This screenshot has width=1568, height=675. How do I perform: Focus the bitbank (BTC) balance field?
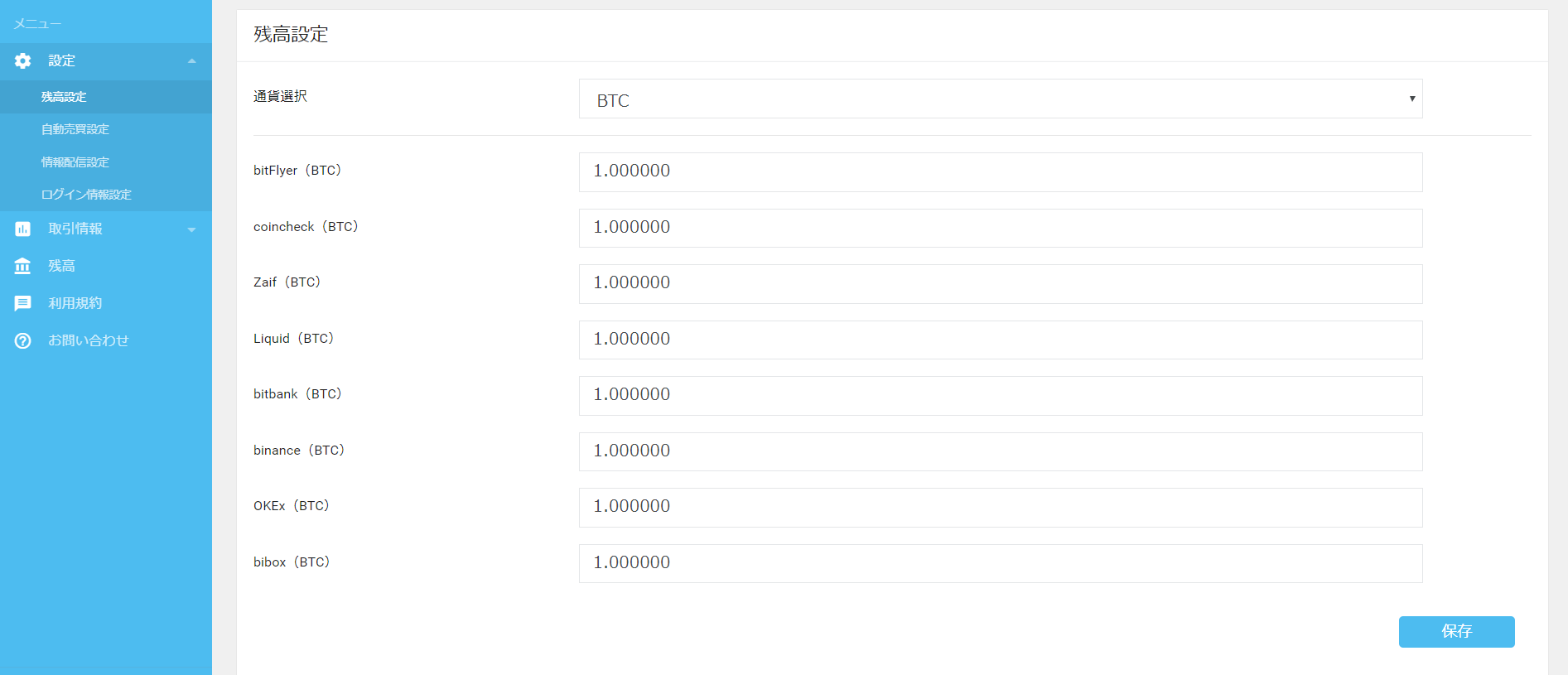(1001, 395)
